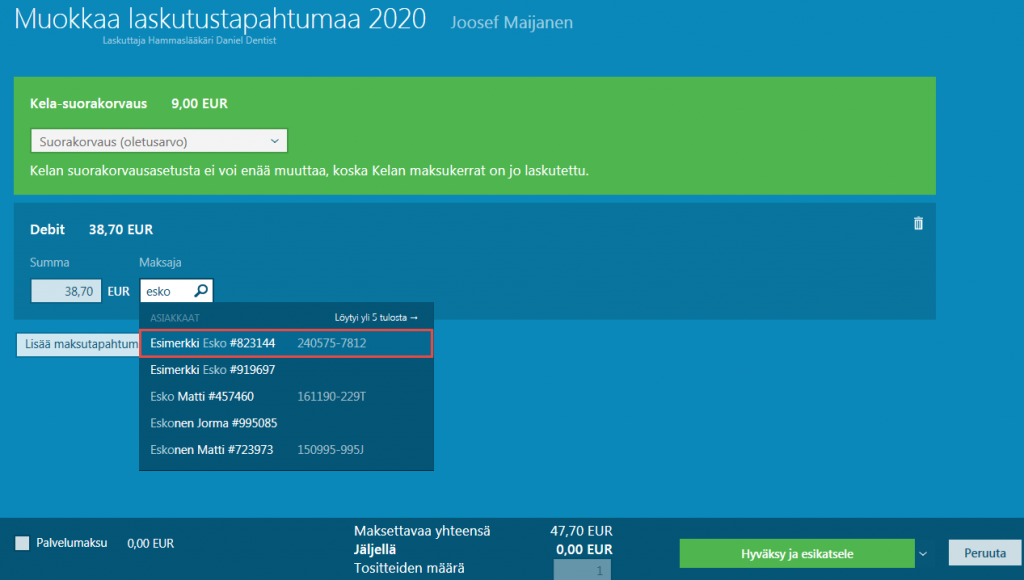Select the Tositteiden määrä number field
The image size is (1024, 580).
[x=582, y=569]
